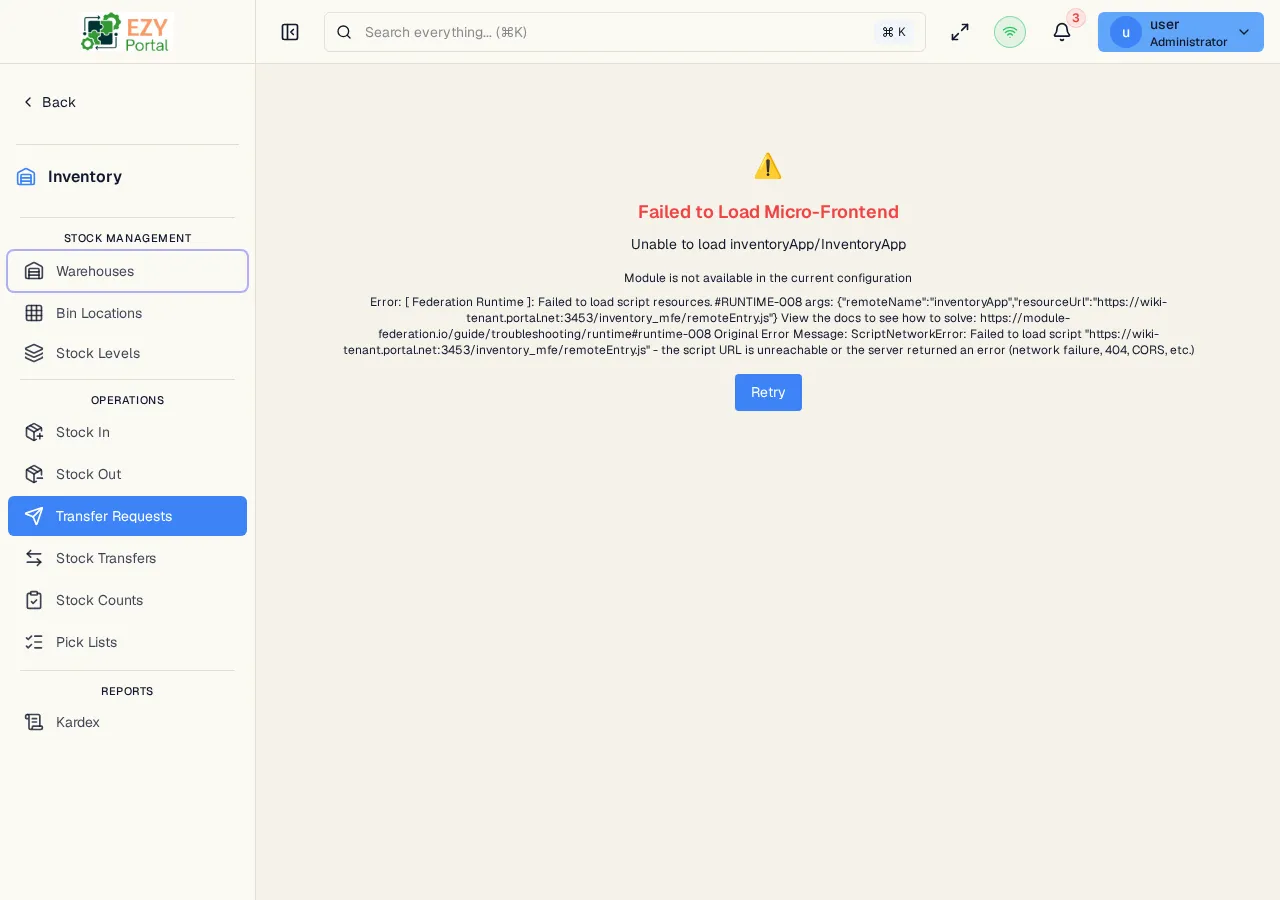The width and height of the screenshot is (1280, 900).
Task: Click the Inventory heading
Action: click(85, 177)
